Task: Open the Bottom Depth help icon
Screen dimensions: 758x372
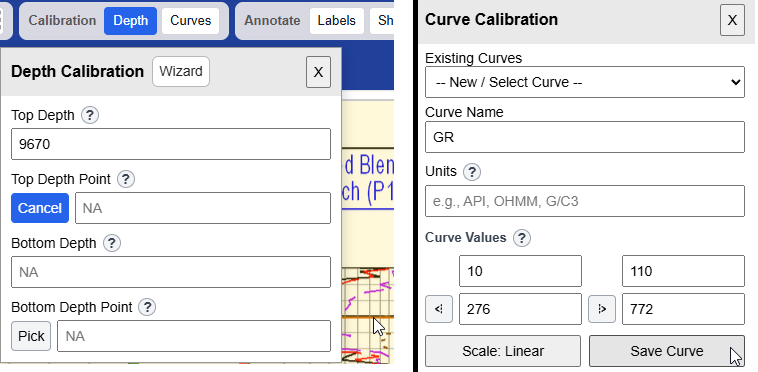Action: click(x=112, y=243)
